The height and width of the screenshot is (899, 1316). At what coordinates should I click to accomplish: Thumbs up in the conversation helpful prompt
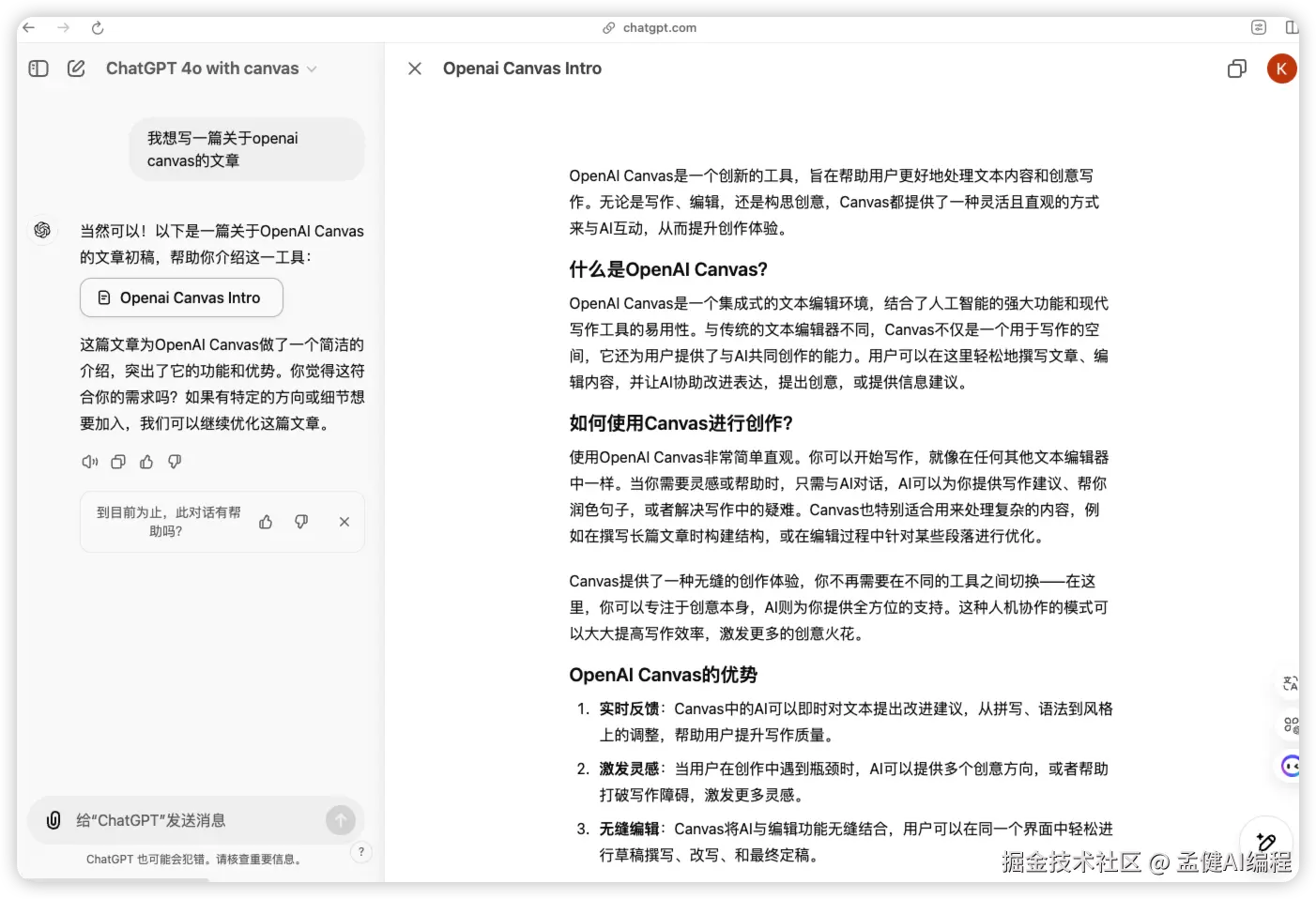point(266,522)
